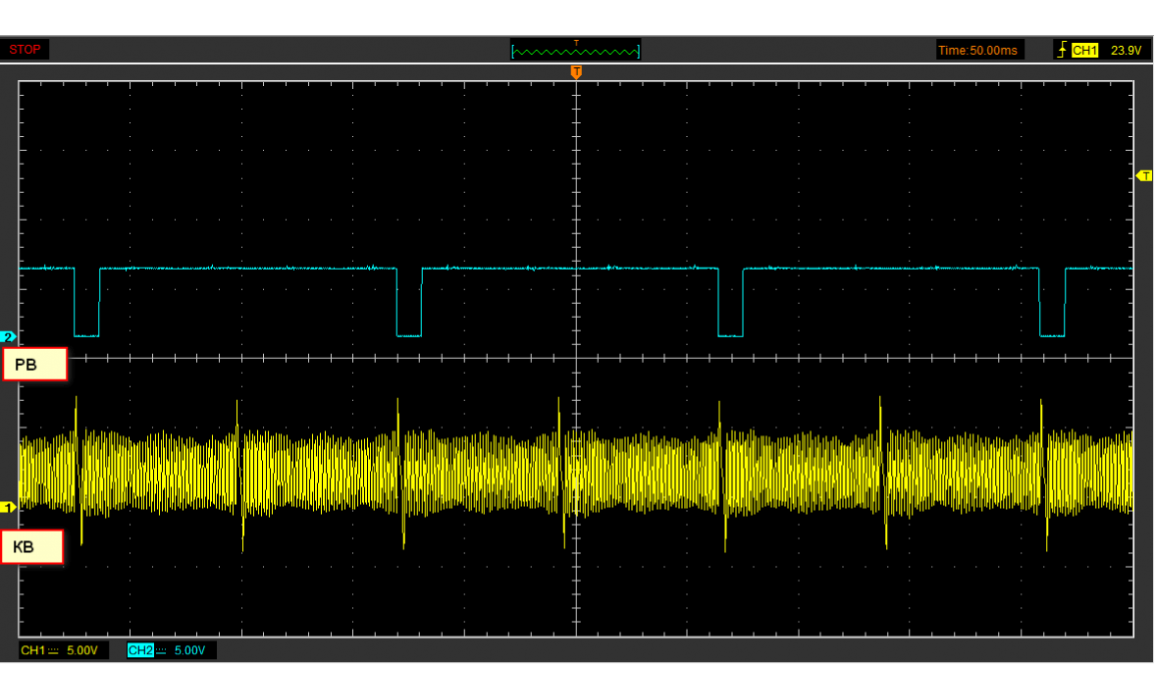Open the CH2 5.00V vertical scale value
Screen dimensions: 1156x700
(x=190, y=651)
